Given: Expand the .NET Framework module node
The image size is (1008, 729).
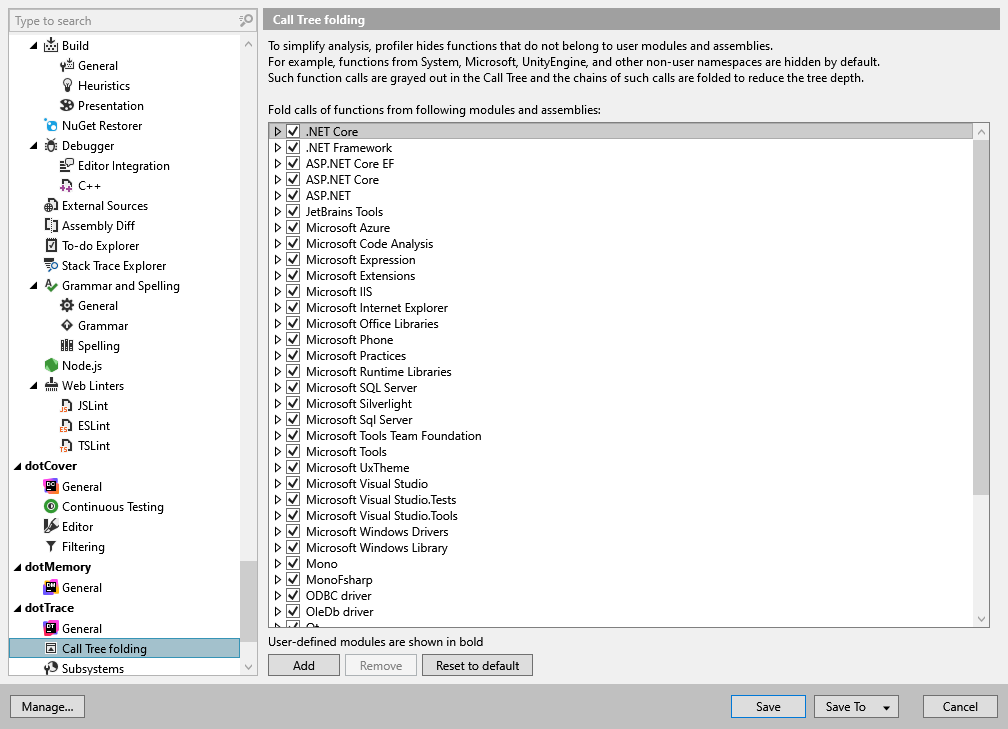Looking at the screenshot, I should point(278,147).
